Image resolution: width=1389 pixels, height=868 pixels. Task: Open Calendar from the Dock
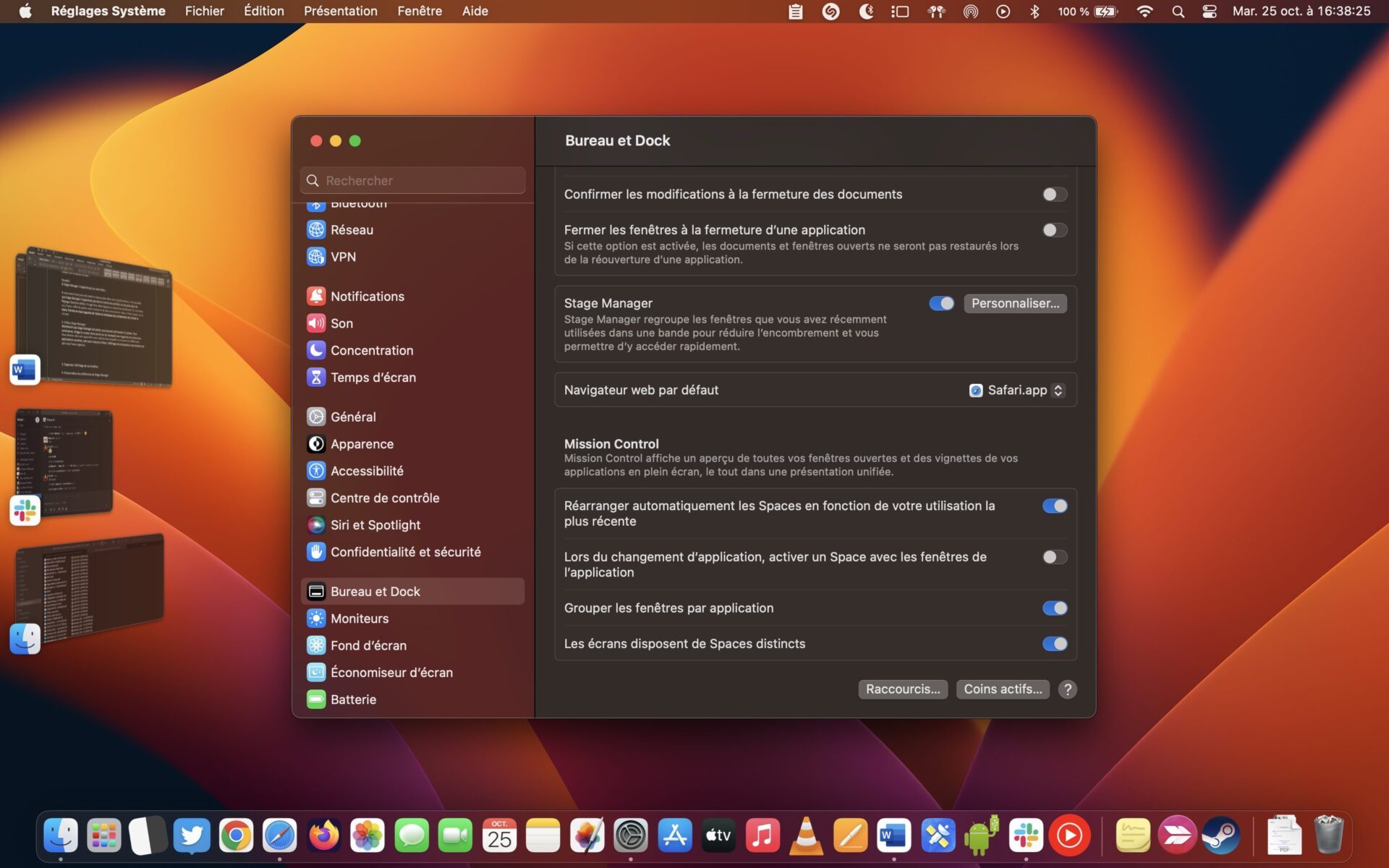coord(499,836)
